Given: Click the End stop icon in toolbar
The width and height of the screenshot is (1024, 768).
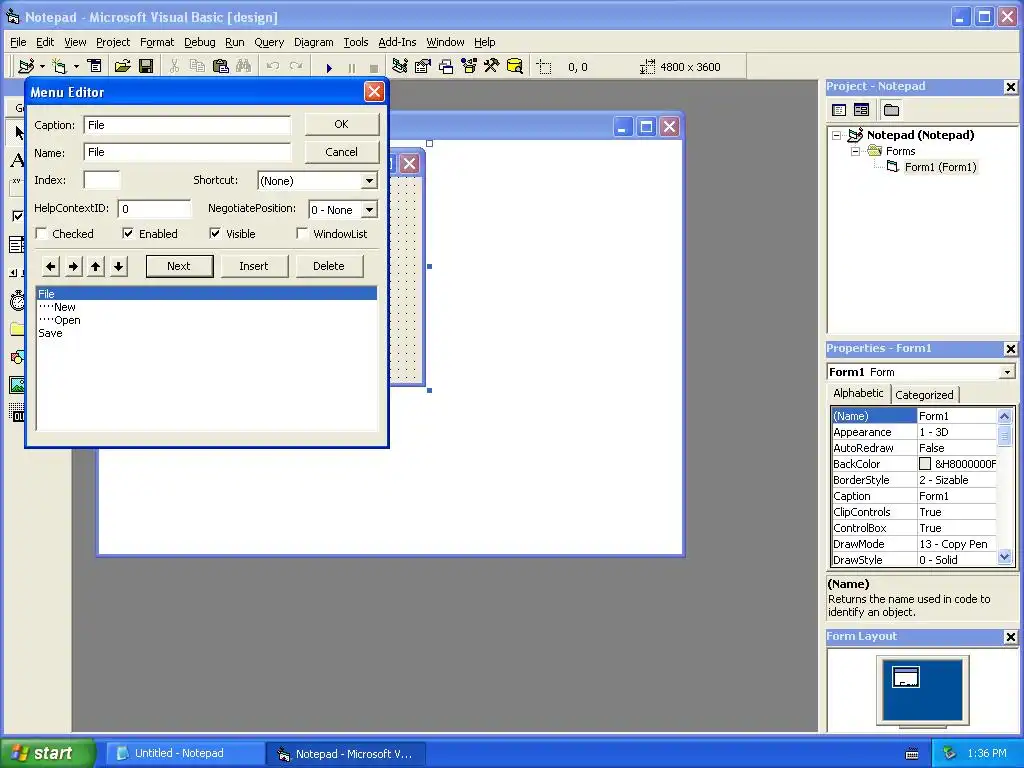Looking at the screenshot, I should [374, 68].
